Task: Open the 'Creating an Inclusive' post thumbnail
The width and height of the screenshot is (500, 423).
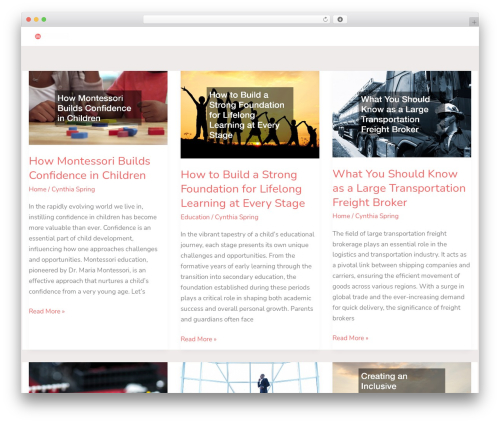Action: pos(401,377)
